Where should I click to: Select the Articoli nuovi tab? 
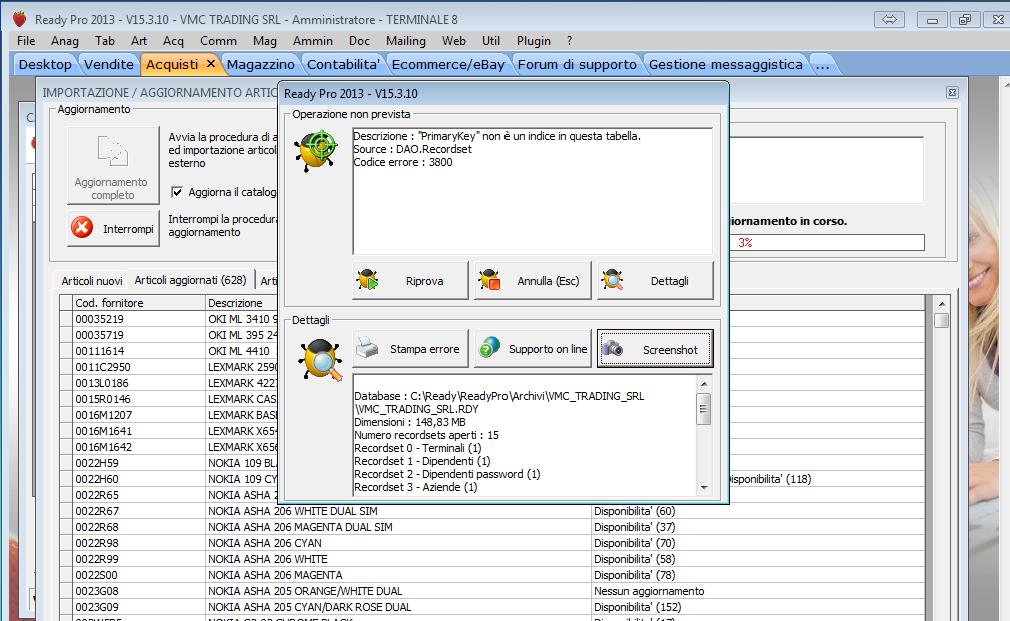tap(91, 281)
